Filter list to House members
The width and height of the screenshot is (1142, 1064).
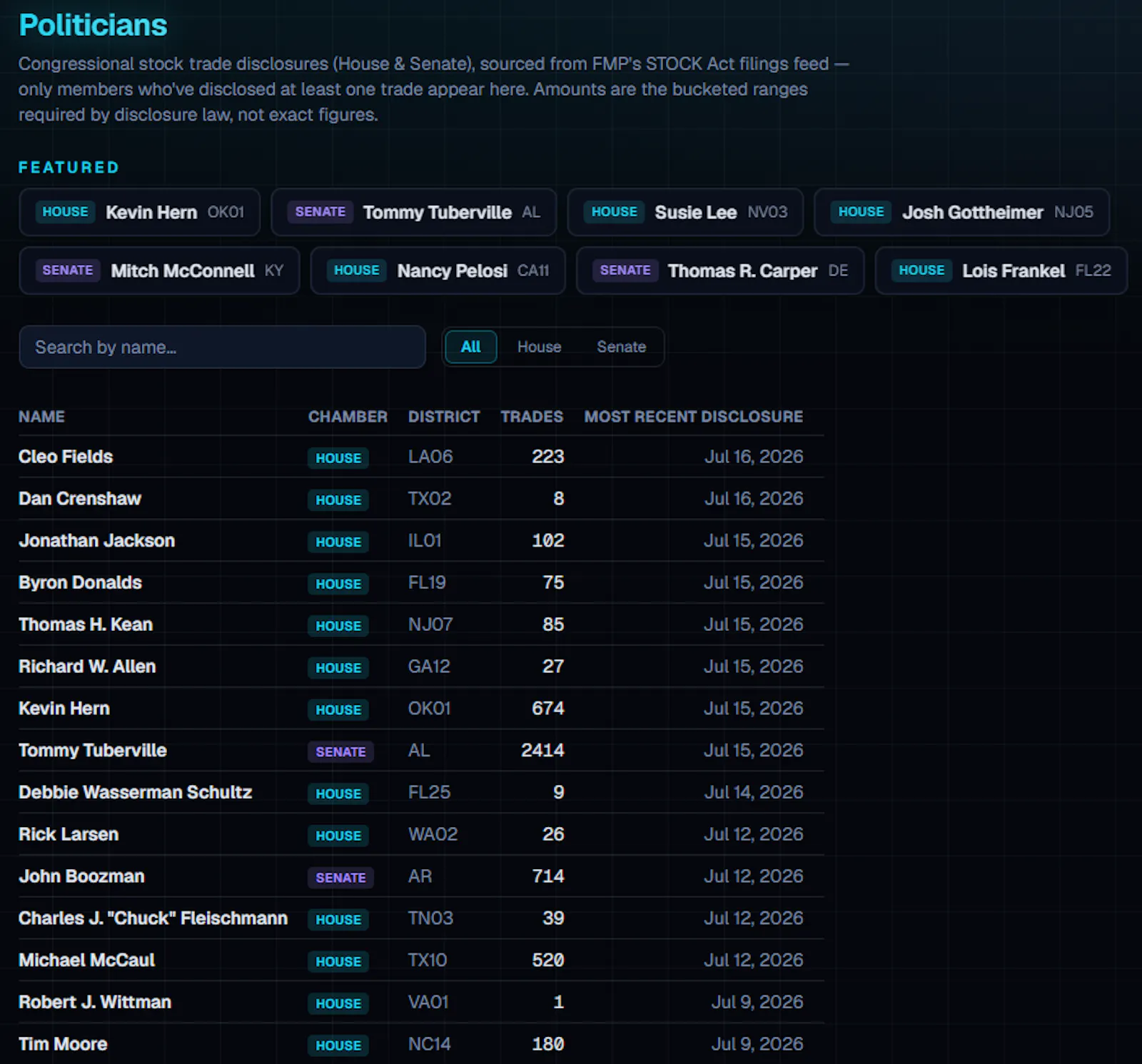click(539, 347)
